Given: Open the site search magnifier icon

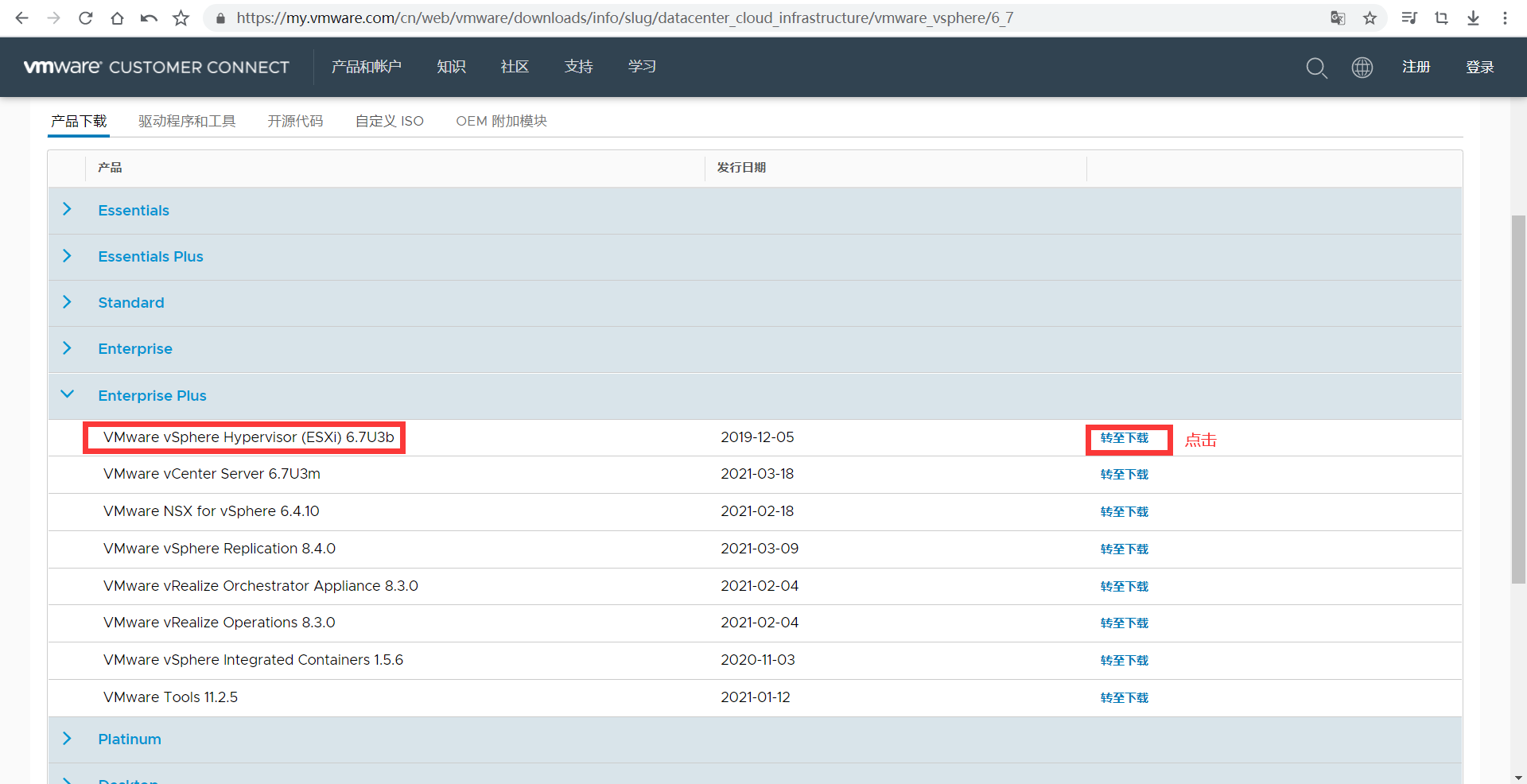Looking at the screenshot, I should (x=1316, y=68).
